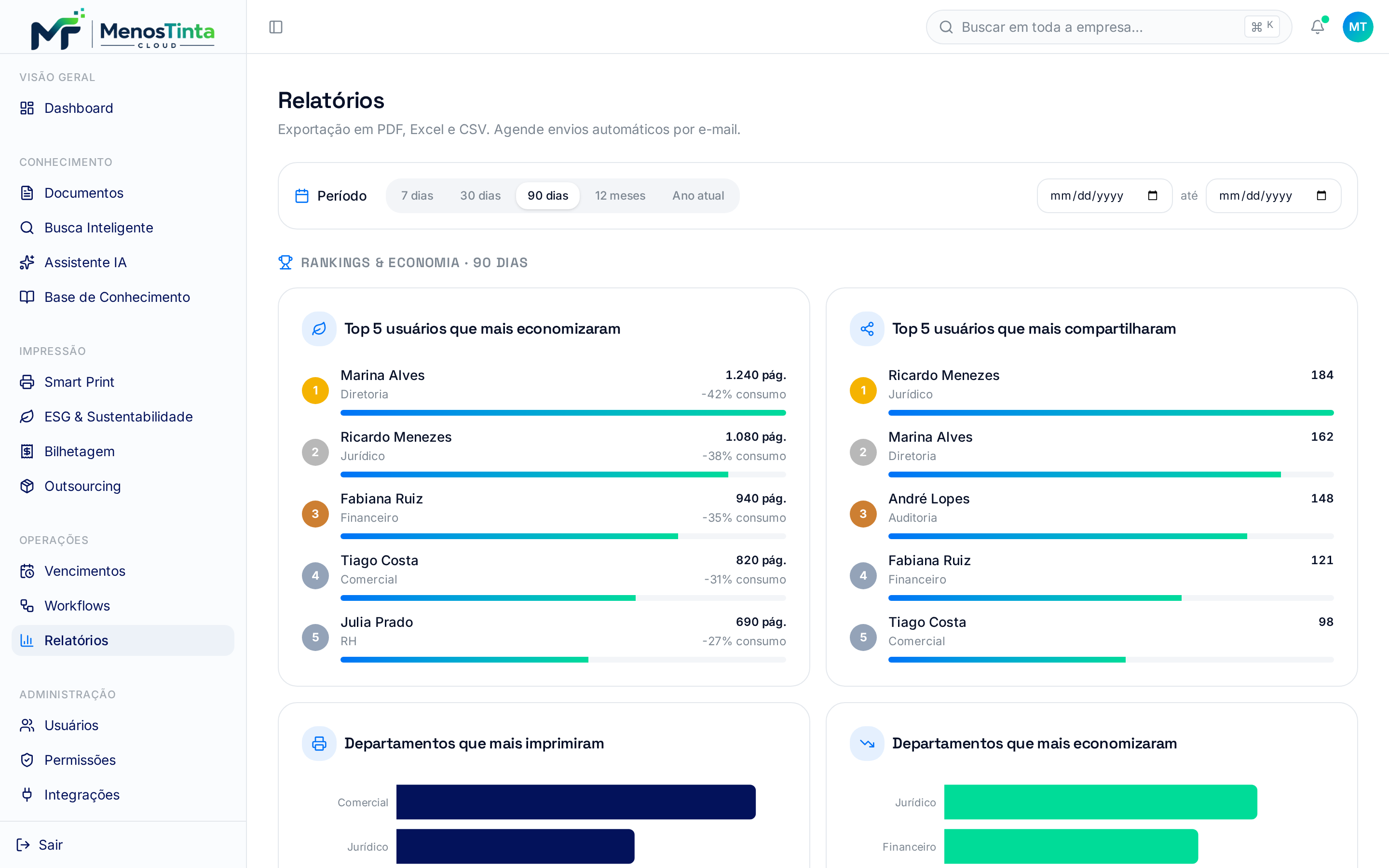Click the Dashboard grid icon
This screenshot has width=1389, height=868.
[x=27, y=108]
